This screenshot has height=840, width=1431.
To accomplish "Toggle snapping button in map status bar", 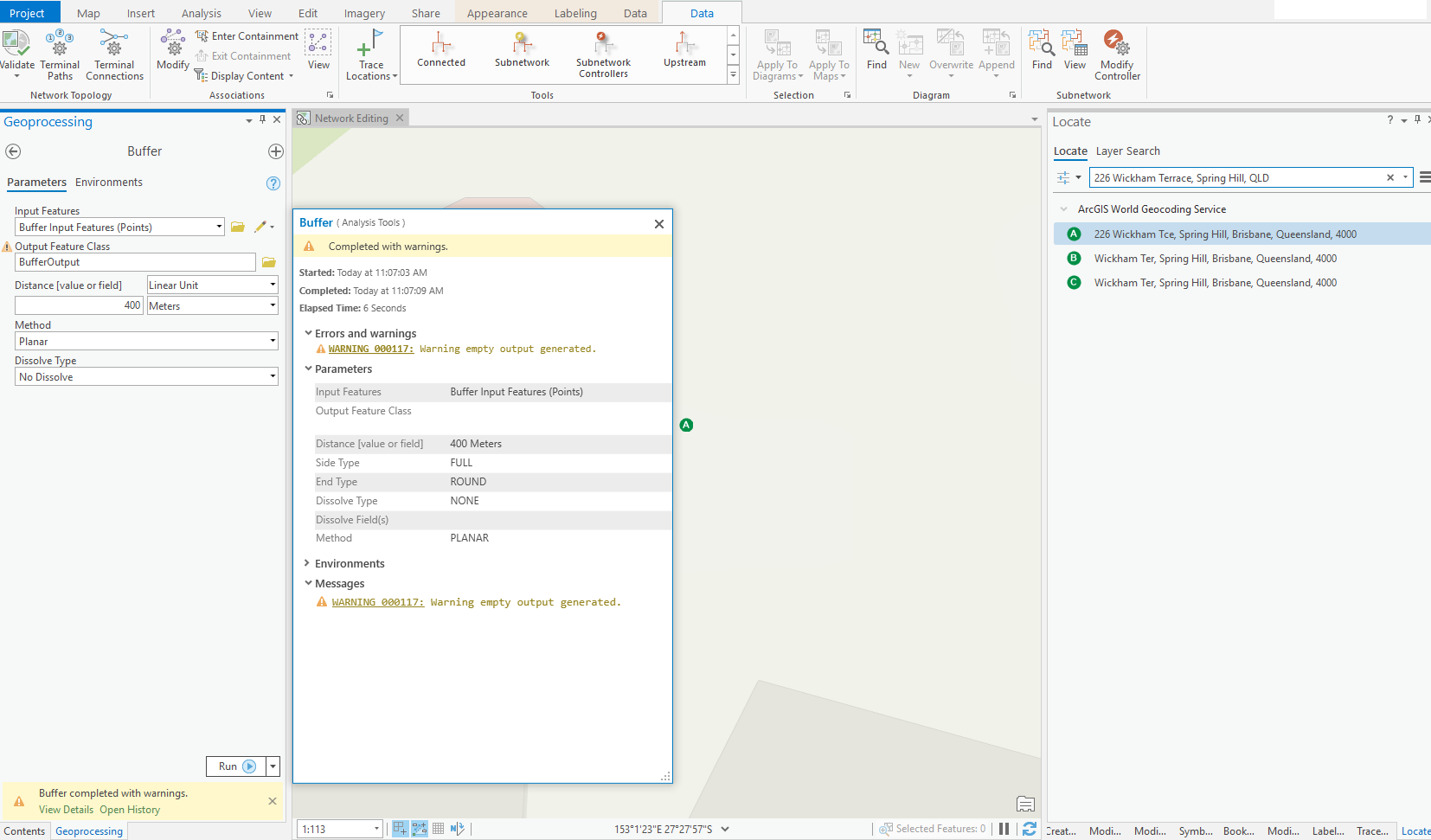I will tap(400, 829).
